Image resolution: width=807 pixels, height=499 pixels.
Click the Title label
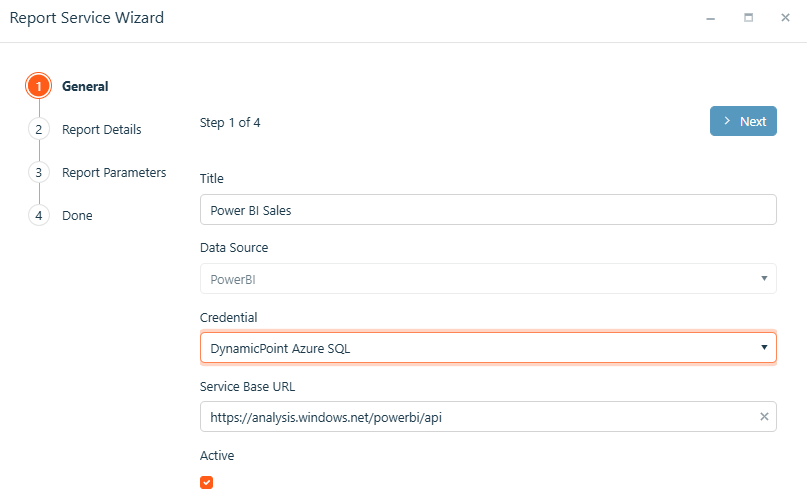(x=212, y=179)
